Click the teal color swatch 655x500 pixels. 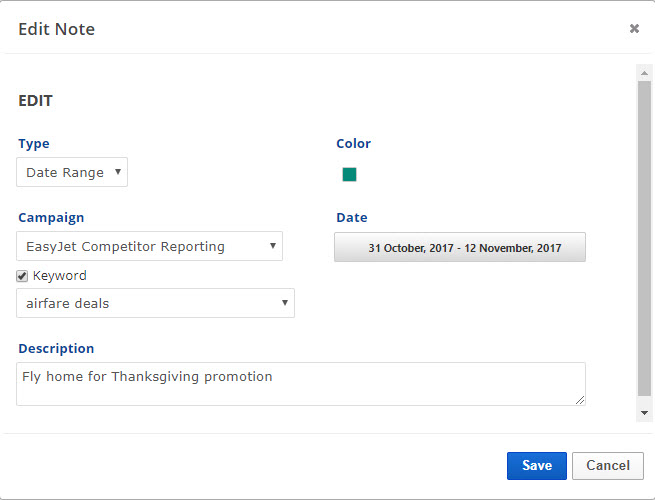349,174
